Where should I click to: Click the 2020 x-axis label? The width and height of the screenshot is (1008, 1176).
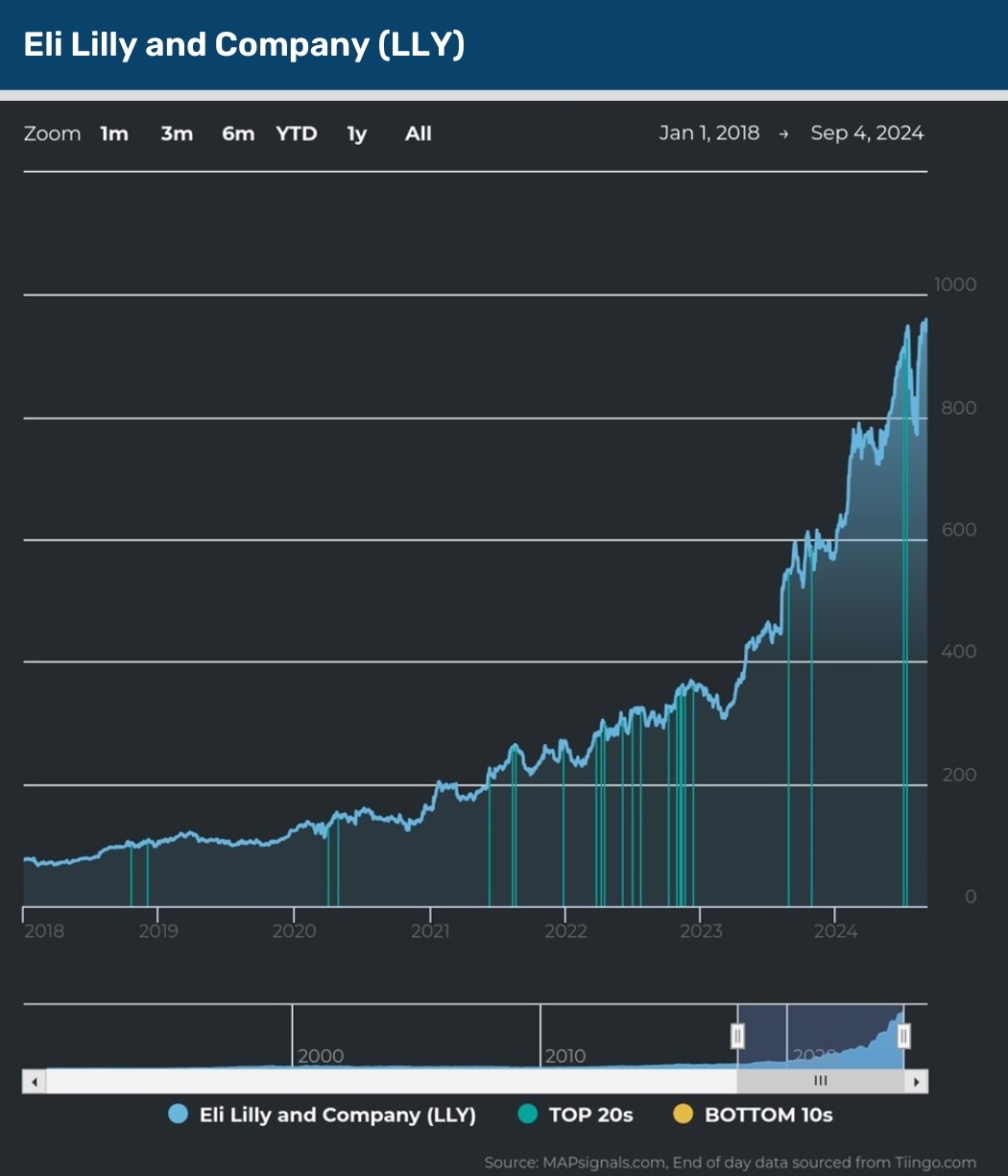pos(294,930)
